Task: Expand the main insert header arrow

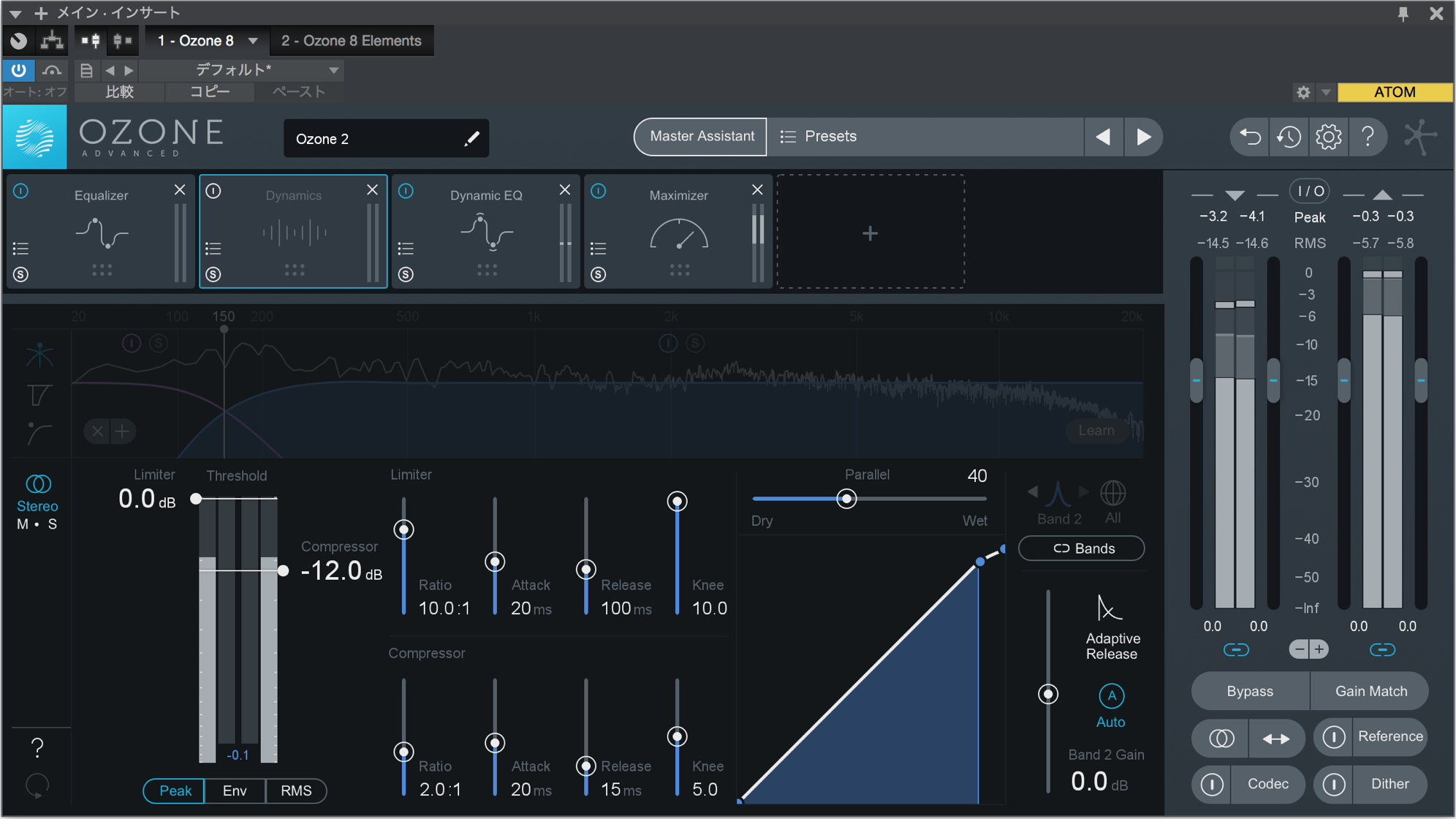Action: pos(15,13)
